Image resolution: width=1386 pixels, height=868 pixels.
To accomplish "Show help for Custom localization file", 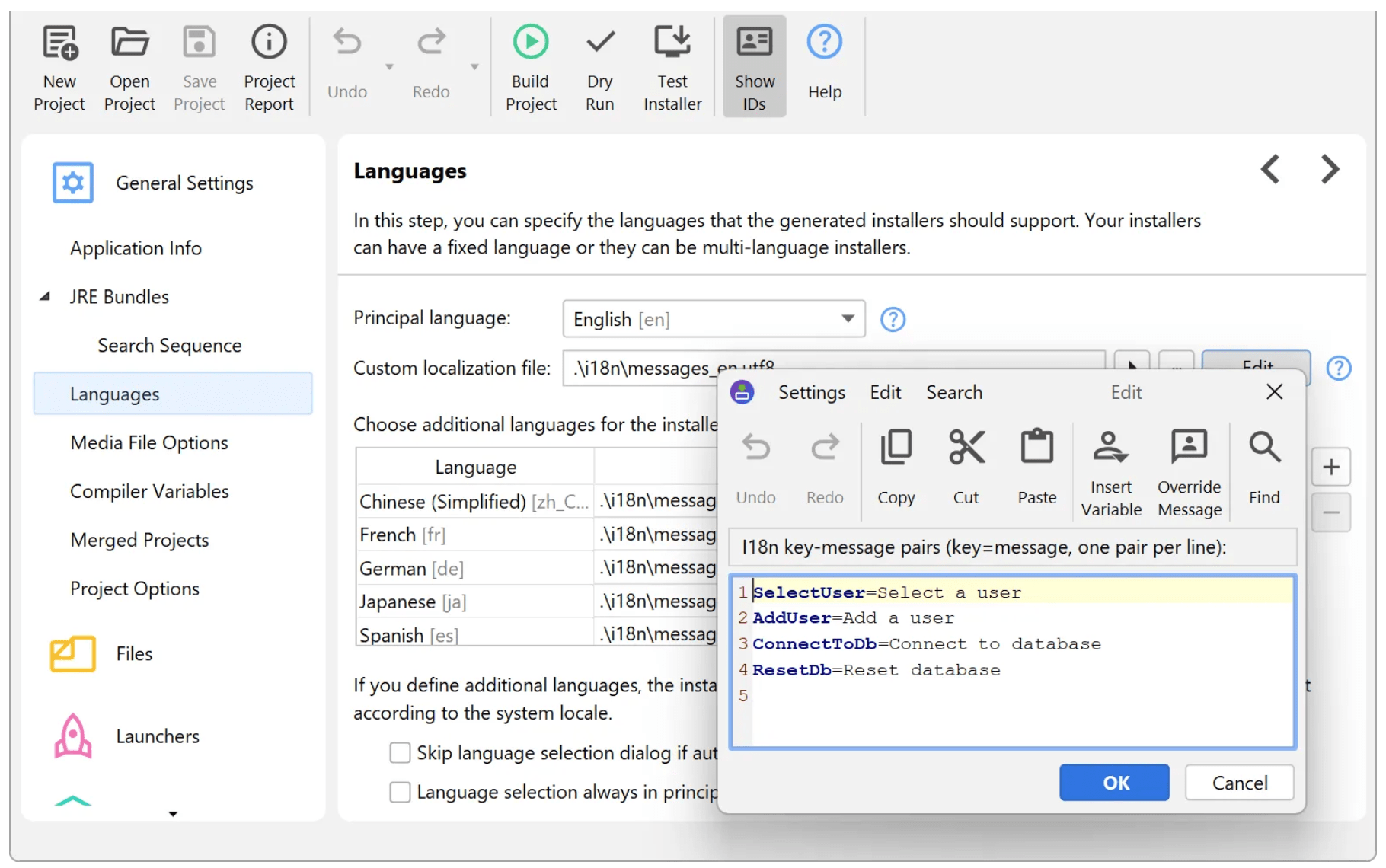I will click(1338, 369).
